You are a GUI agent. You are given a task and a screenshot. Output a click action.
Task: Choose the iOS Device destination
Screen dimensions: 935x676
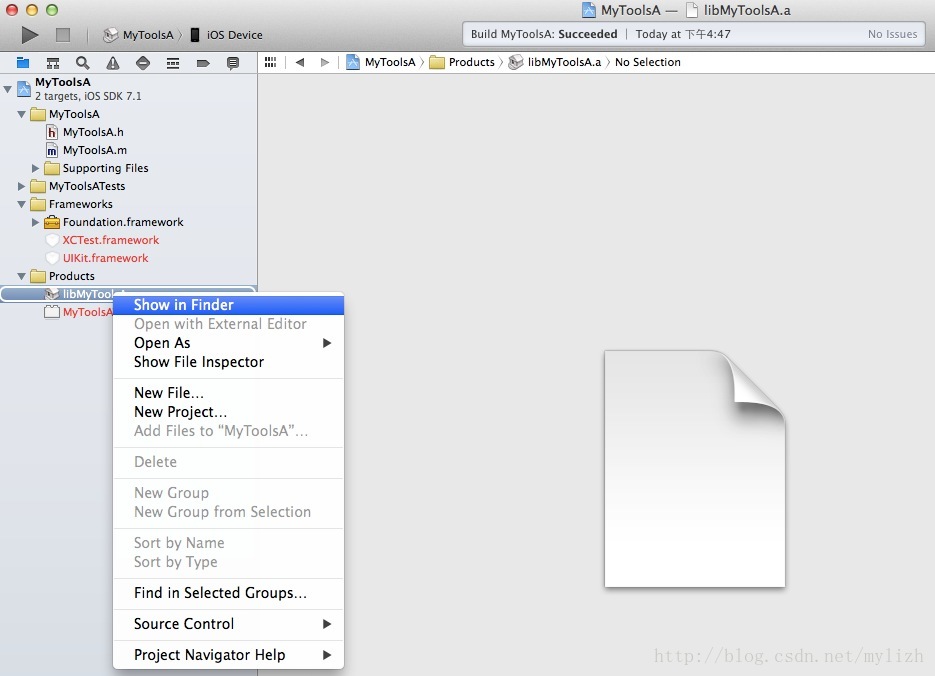click(227, 35)
